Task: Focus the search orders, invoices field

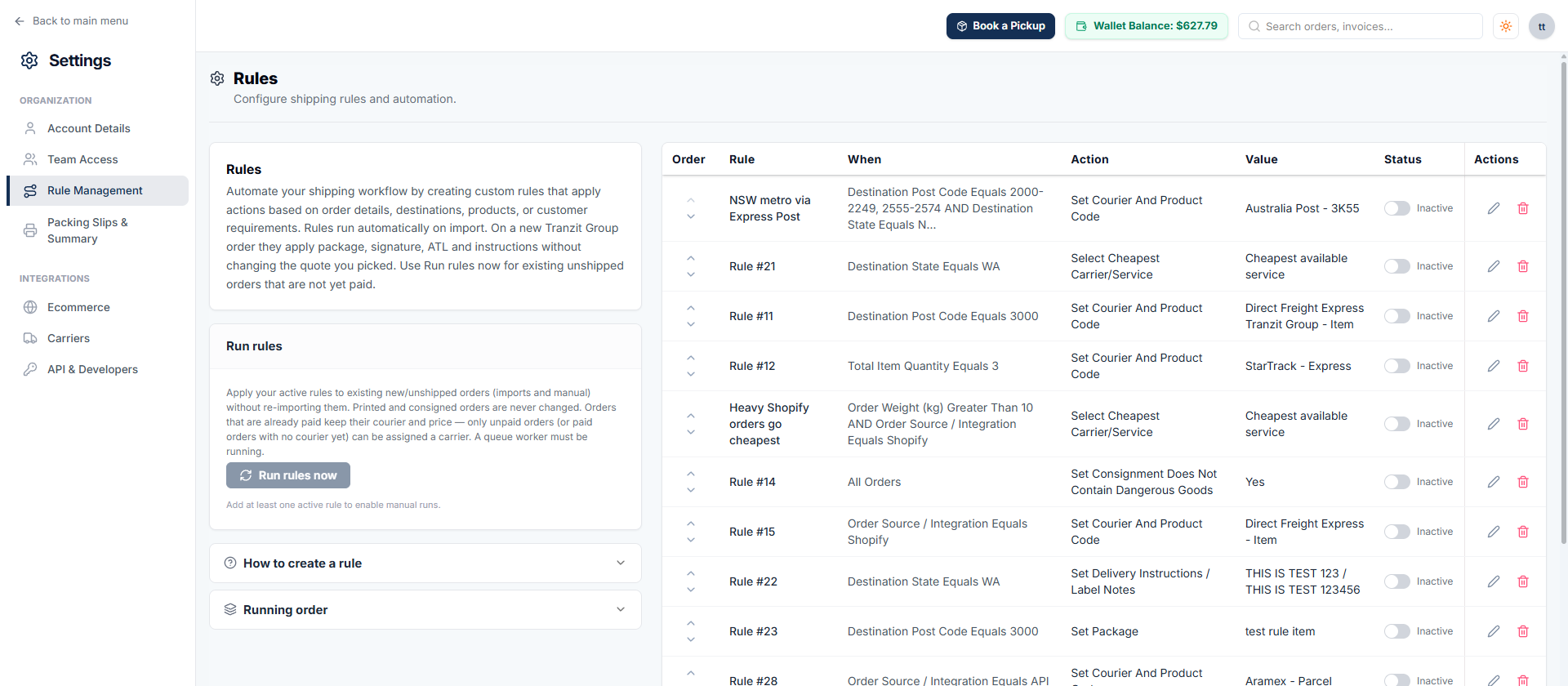Action: coord(1360,26)
